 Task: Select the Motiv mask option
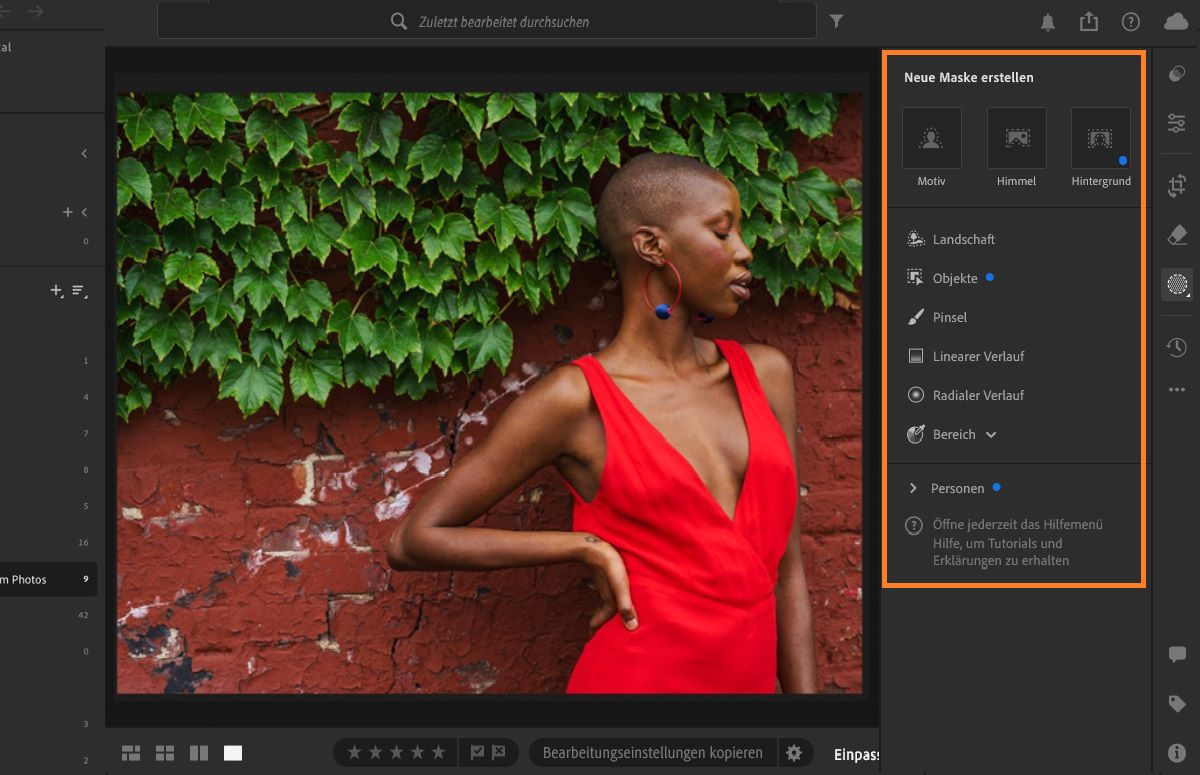coord(931,139)
